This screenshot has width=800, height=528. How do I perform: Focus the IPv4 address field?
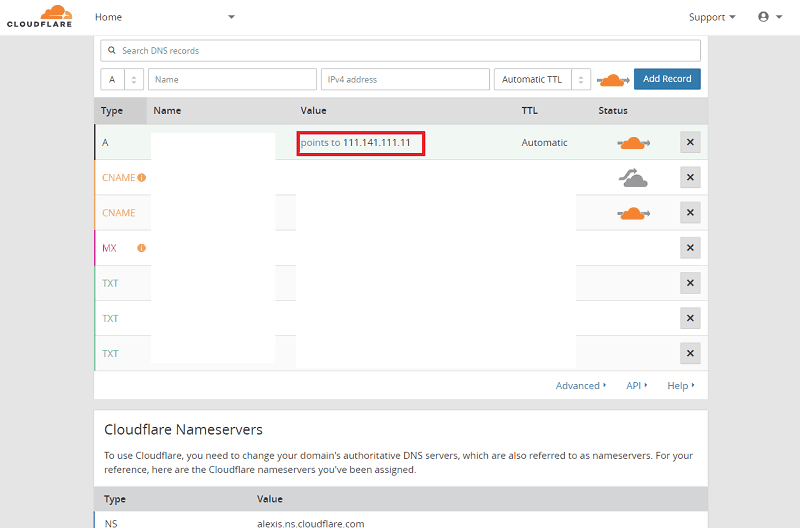click(x=405, y=79)
